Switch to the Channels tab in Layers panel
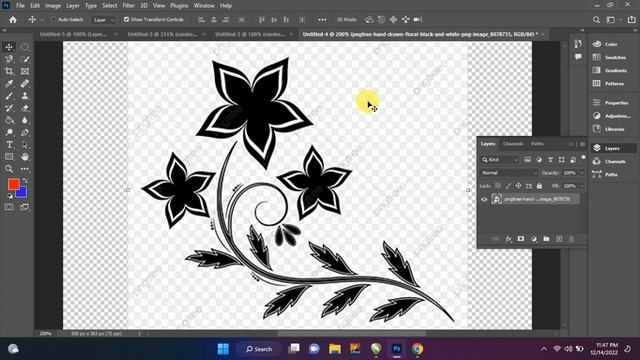This screenshot has width=640, height=360. click(513, 144)
